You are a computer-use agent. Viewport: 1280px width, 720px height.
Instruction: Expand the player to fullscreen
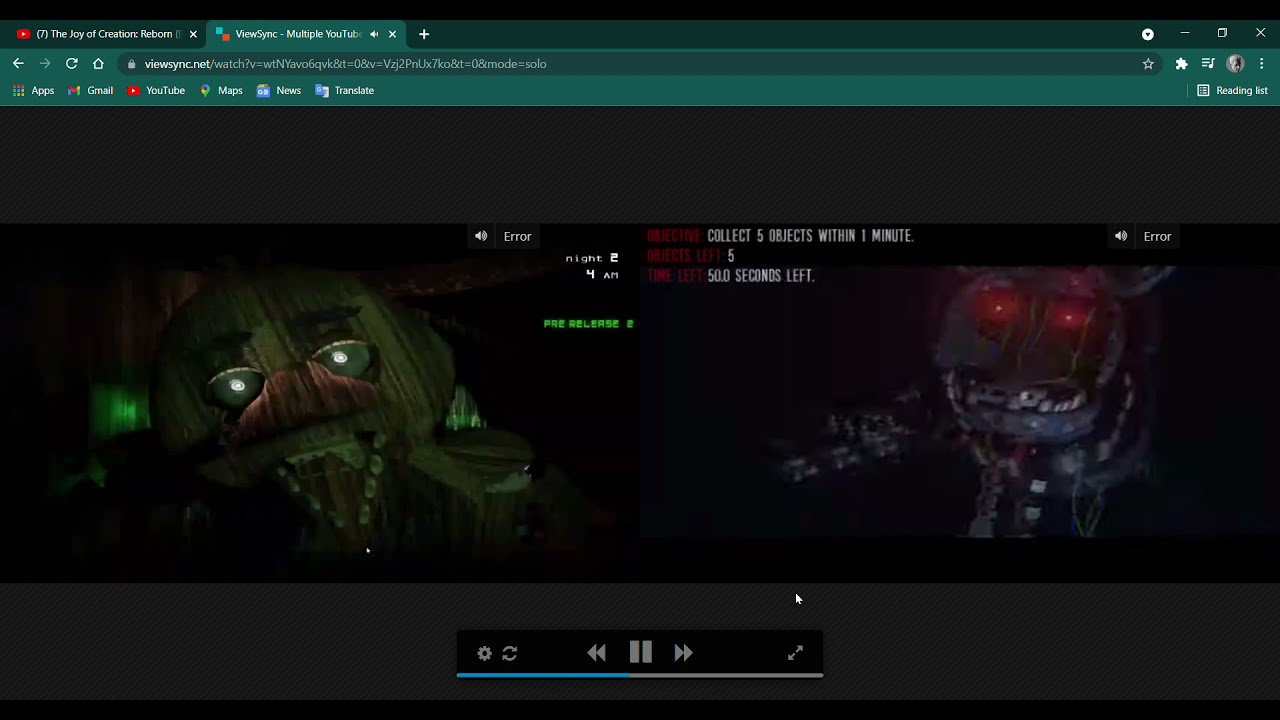[x=795, y=653]
